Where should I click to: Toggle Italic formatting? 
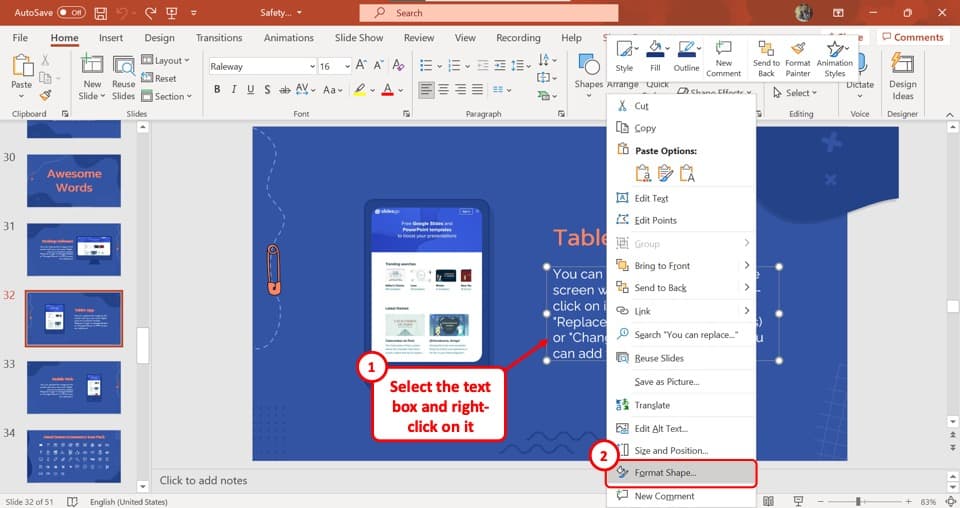pyautogui.click(x=233, y=89)
